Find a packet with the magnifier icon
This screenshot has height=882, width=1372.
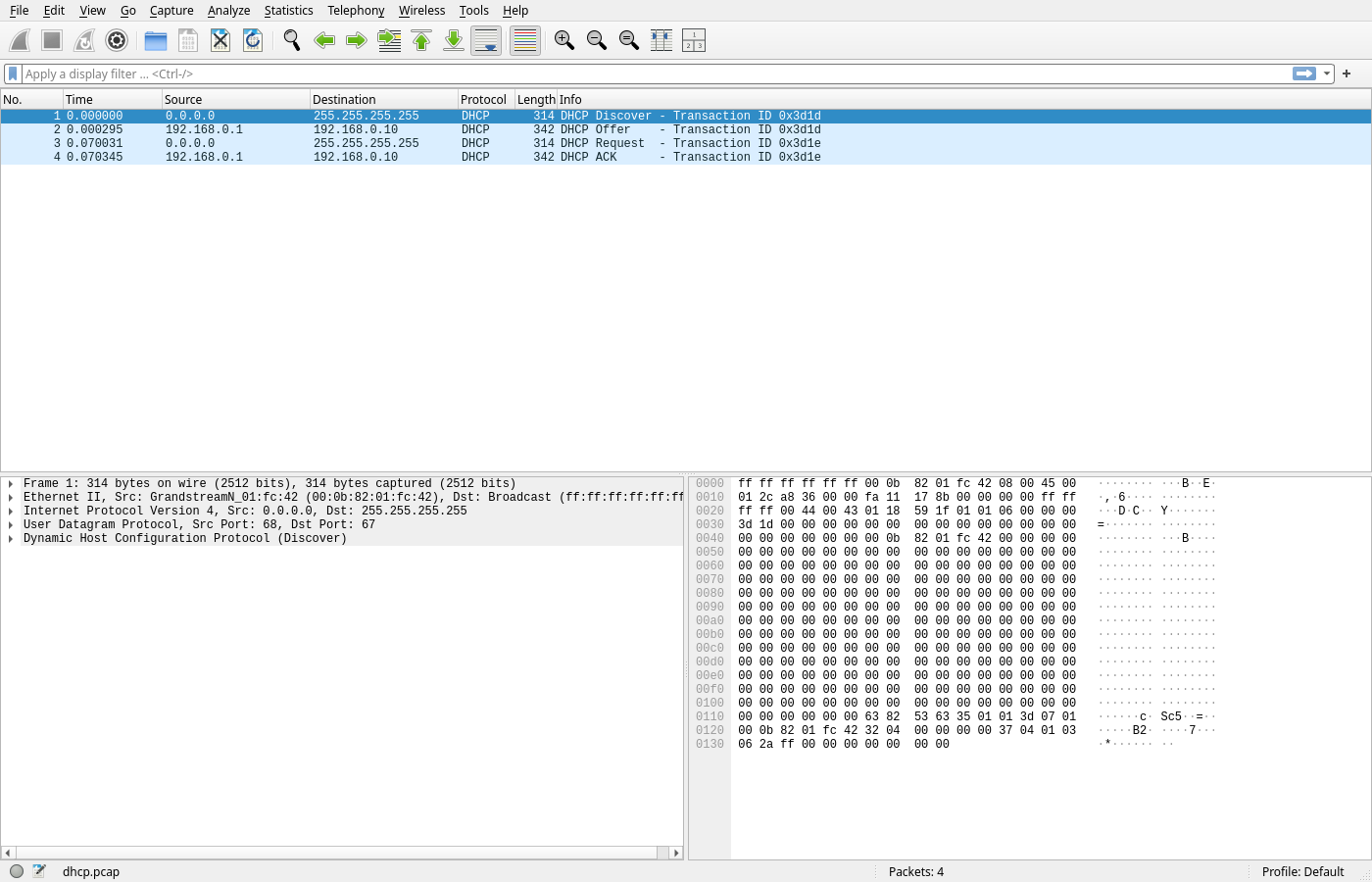tap(292, 40)
